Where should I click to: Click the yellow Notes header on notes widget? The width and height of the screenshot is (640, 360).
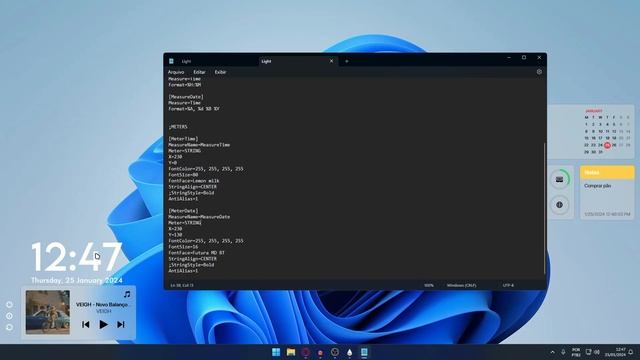[x=607, y=173]
